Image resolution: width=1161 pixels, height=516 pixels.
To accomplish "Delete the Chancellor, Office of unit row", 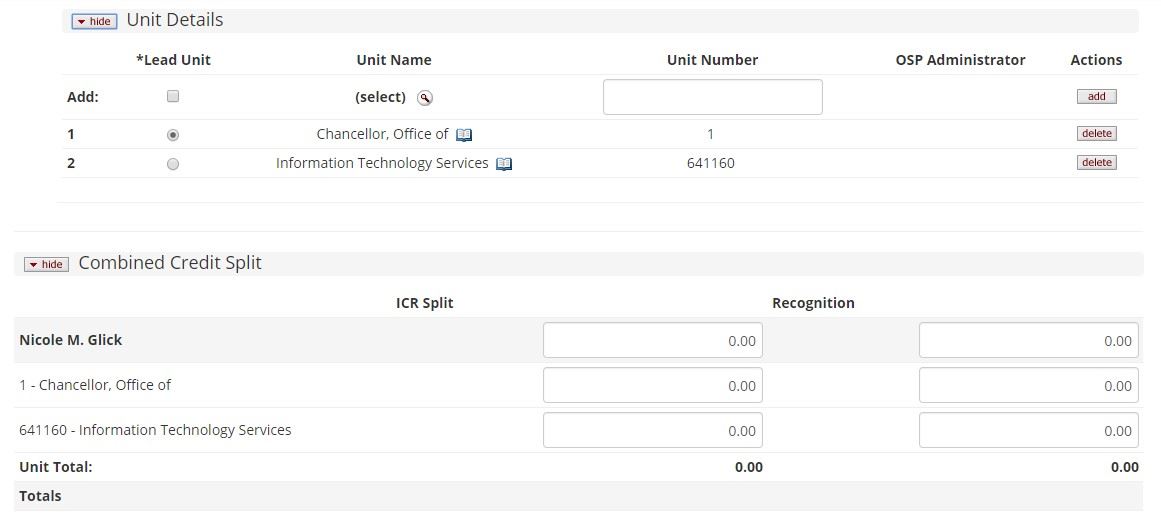I will tap(1096, 134).
